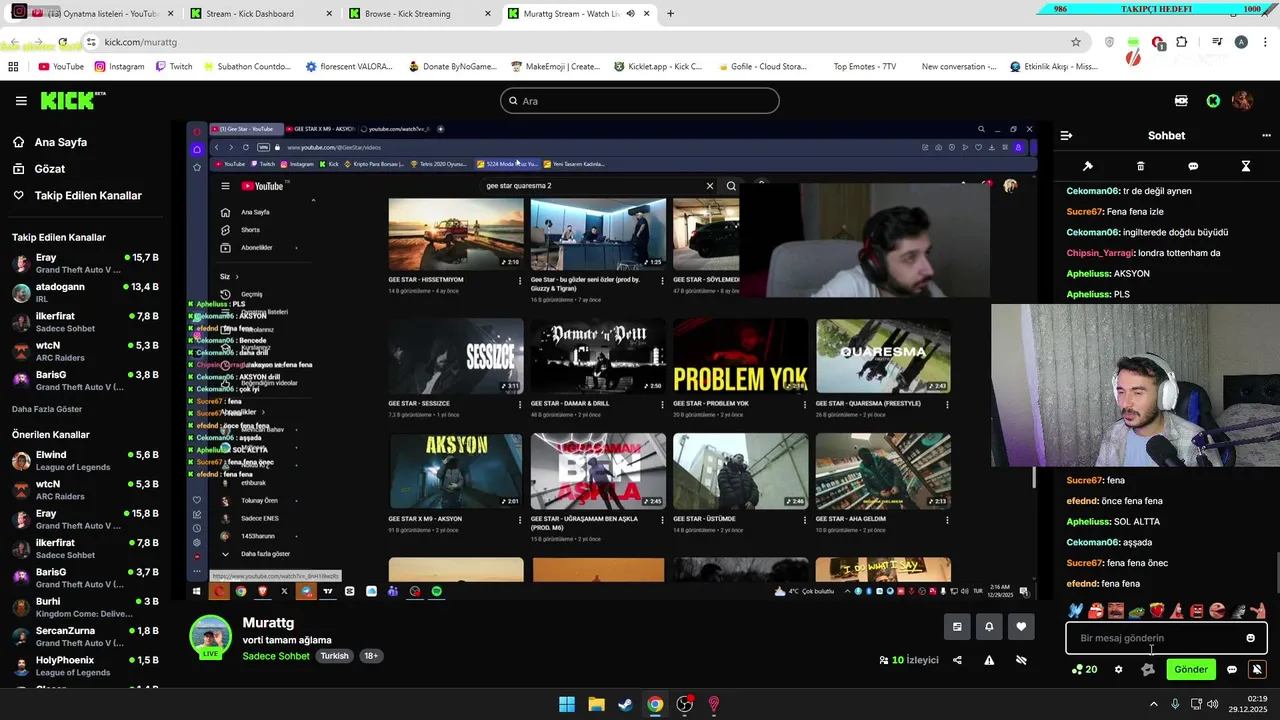This screenshot has width=1280, height=720.
Task: Open Eray's Grand Theft Auto channel in followed list
Action: click(x=85, y=263)
